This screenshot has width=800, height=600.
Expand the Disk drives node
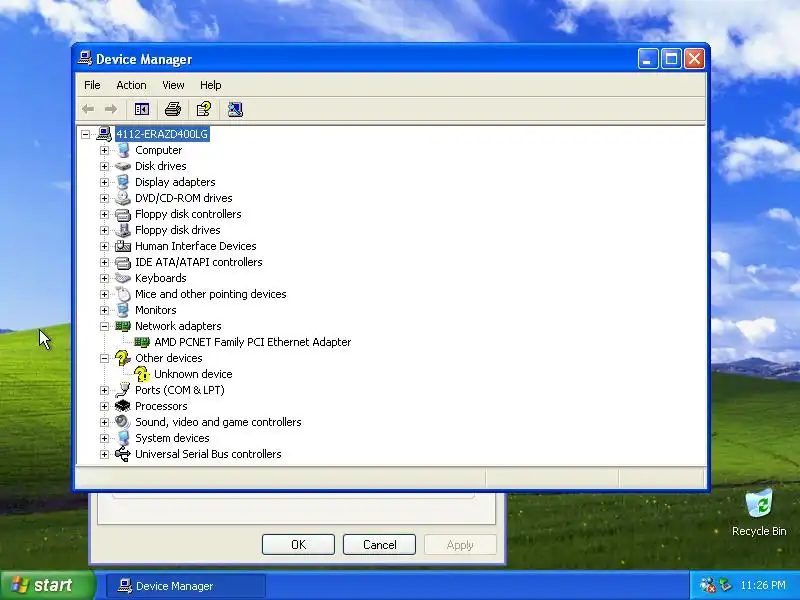(x=105, y=166)
